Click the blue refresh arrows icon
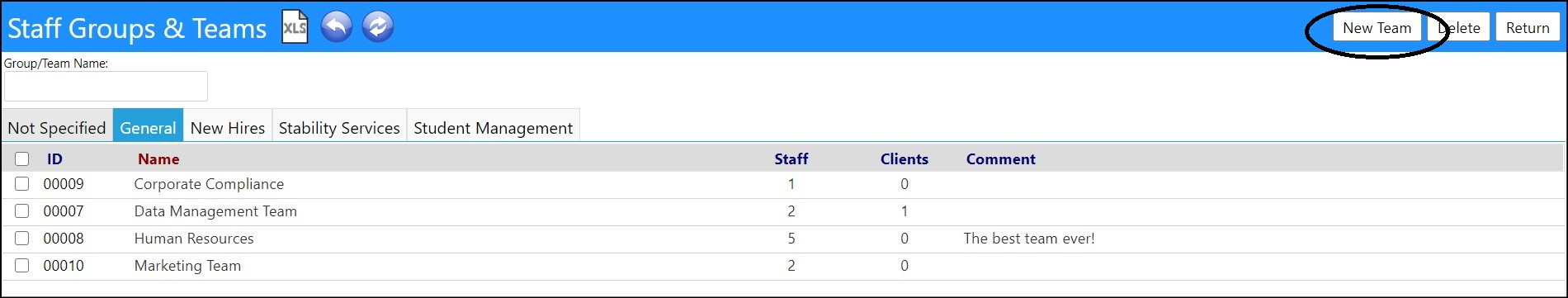Screen dimensions: 1568x298 (x=378, y=27)
